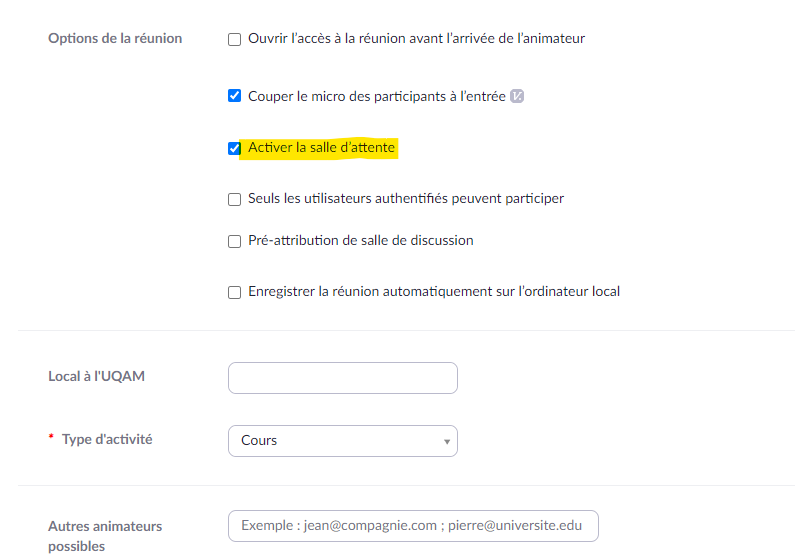This screenshot has width=795, height=559.
Task: Select the Local à l'UQAM label
Action: point(96,377)
